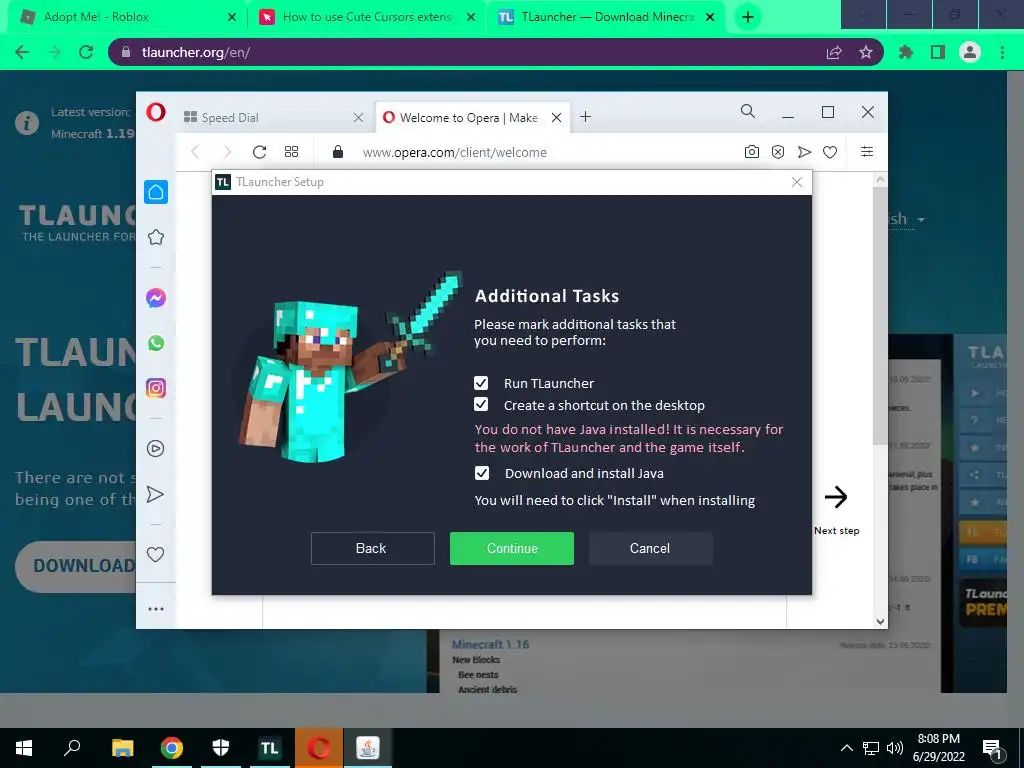Open Opera home icon in sidebar

click(155, 192)
